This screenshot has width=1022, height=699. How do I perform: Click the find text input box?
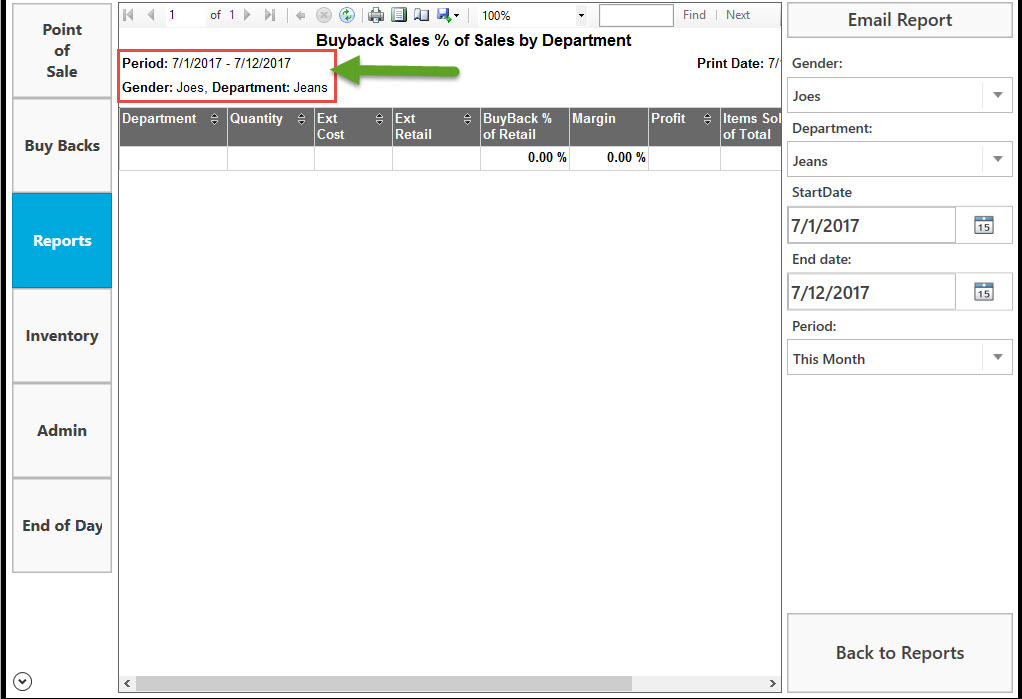pyautogui.click(x=636, y=15)
